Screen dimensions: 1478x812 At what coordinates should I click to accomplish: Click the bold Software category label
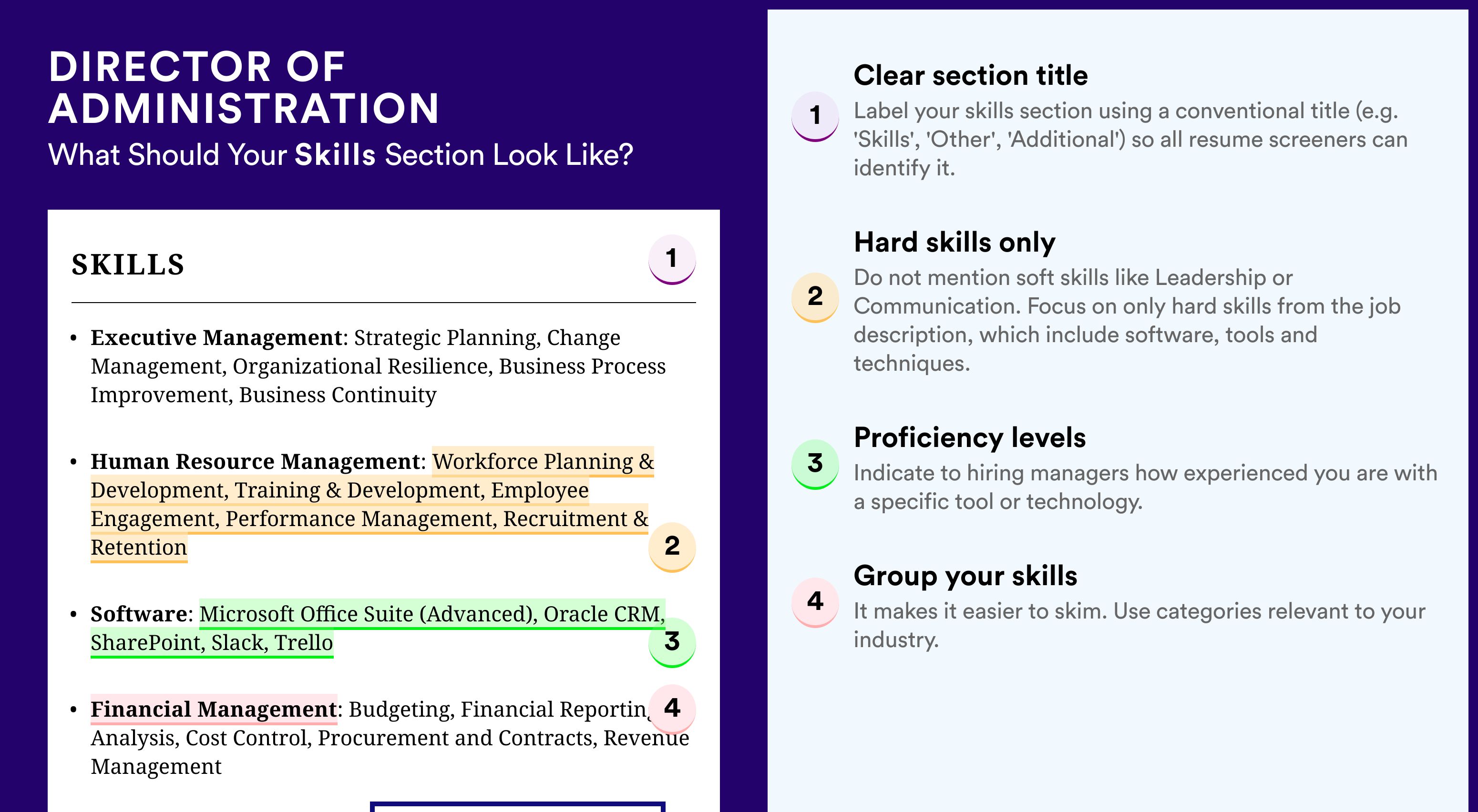pyautogui.click(x=138, y=614)
